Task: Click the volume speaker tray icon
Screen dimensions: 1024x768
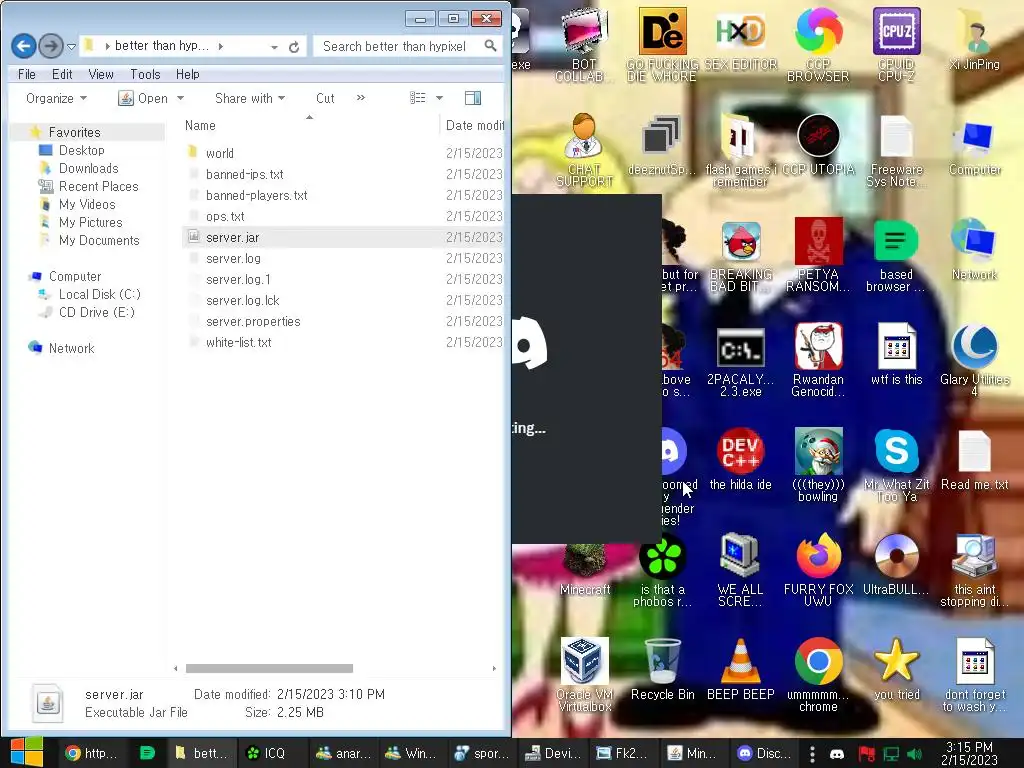Action: click(x=914, y=754)
